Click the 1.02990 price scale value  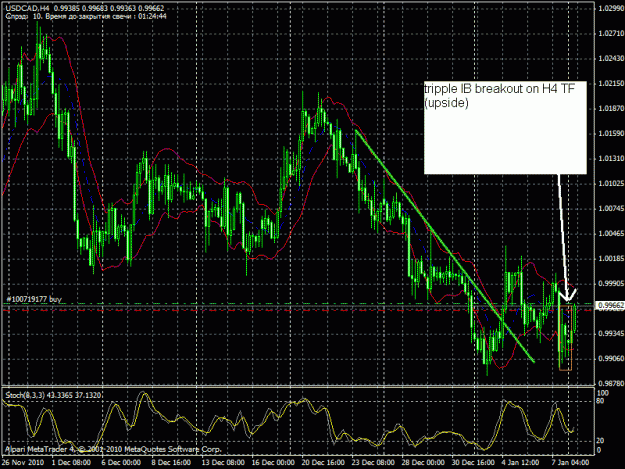point(611,8)
